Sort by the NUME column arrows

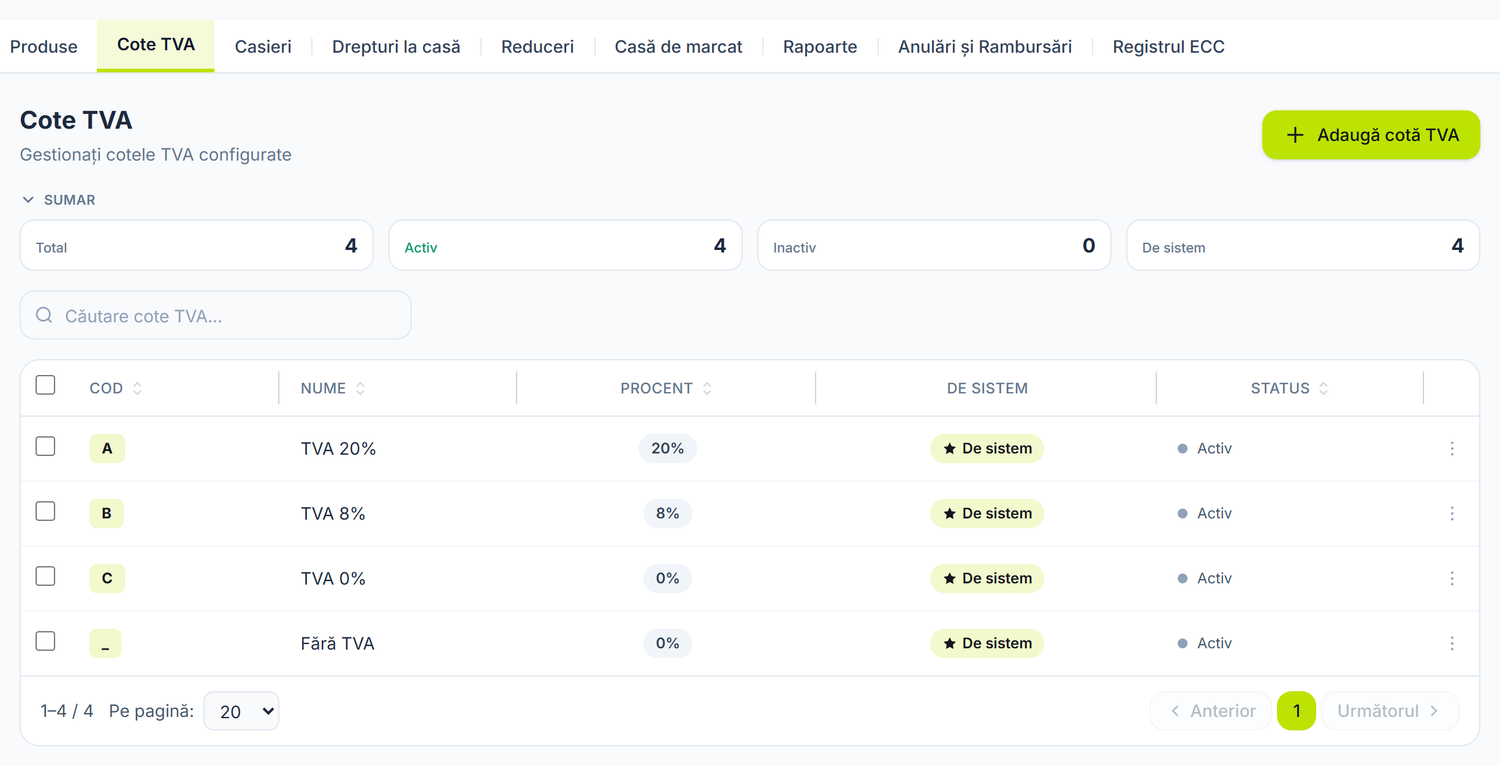[x=360, y=389]
